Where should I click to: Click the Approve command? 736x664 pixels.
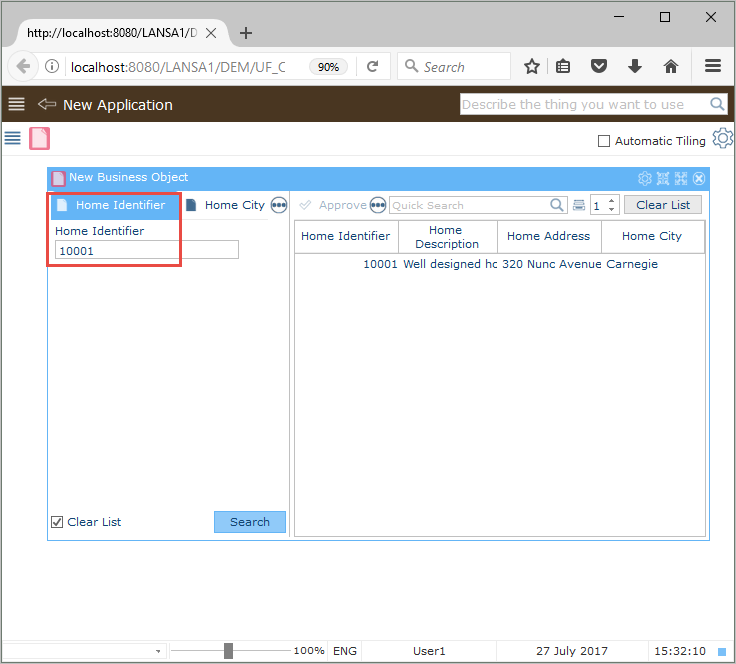pyautogui.click(x=333, y=205)
